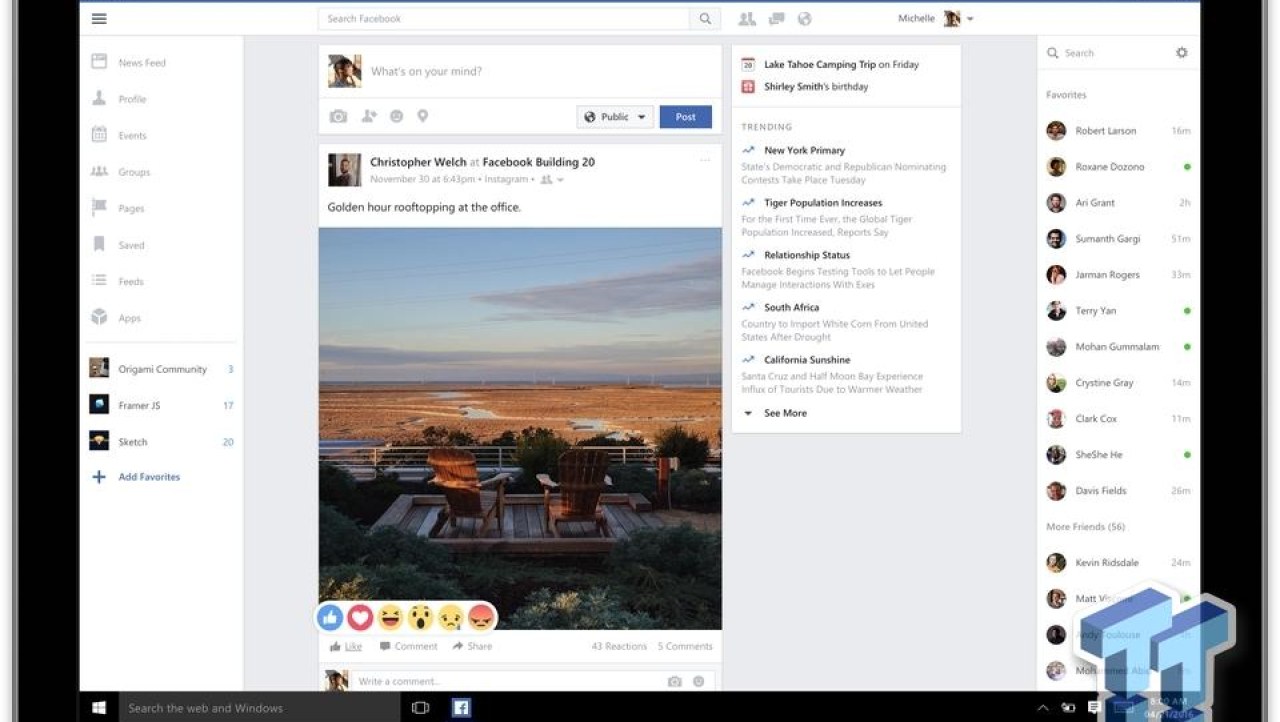Open the Lake Tahoe calendar event icon
The image size is (1280, 722).
tap(748, 64)
